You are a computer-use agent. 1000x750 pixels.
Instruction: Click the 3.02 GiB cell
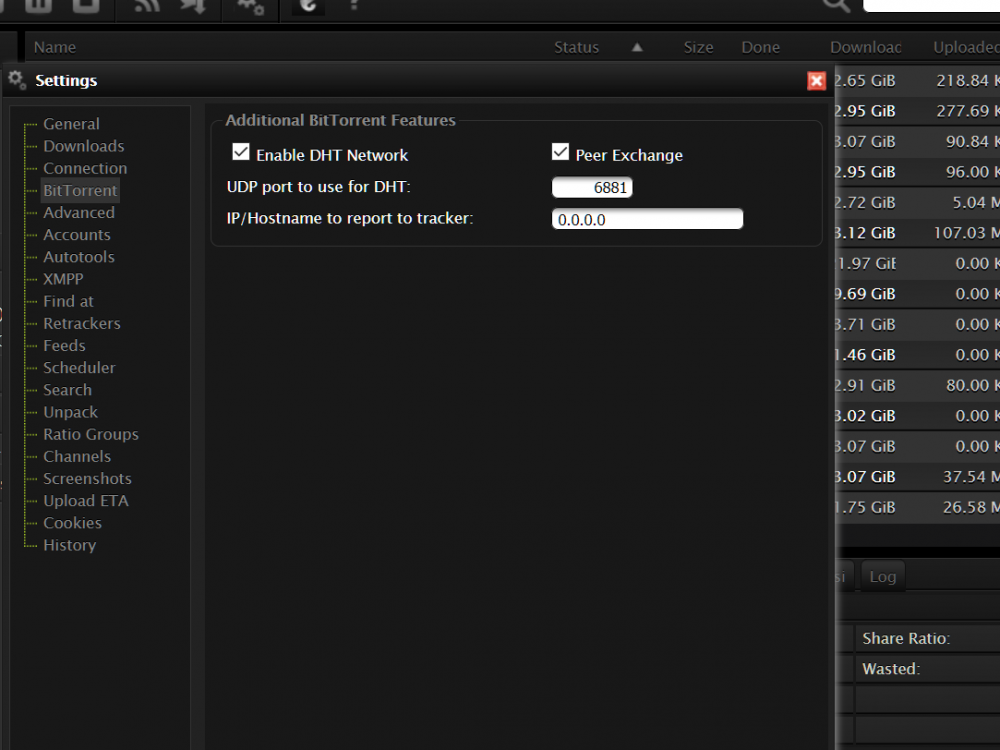[865, 416]
